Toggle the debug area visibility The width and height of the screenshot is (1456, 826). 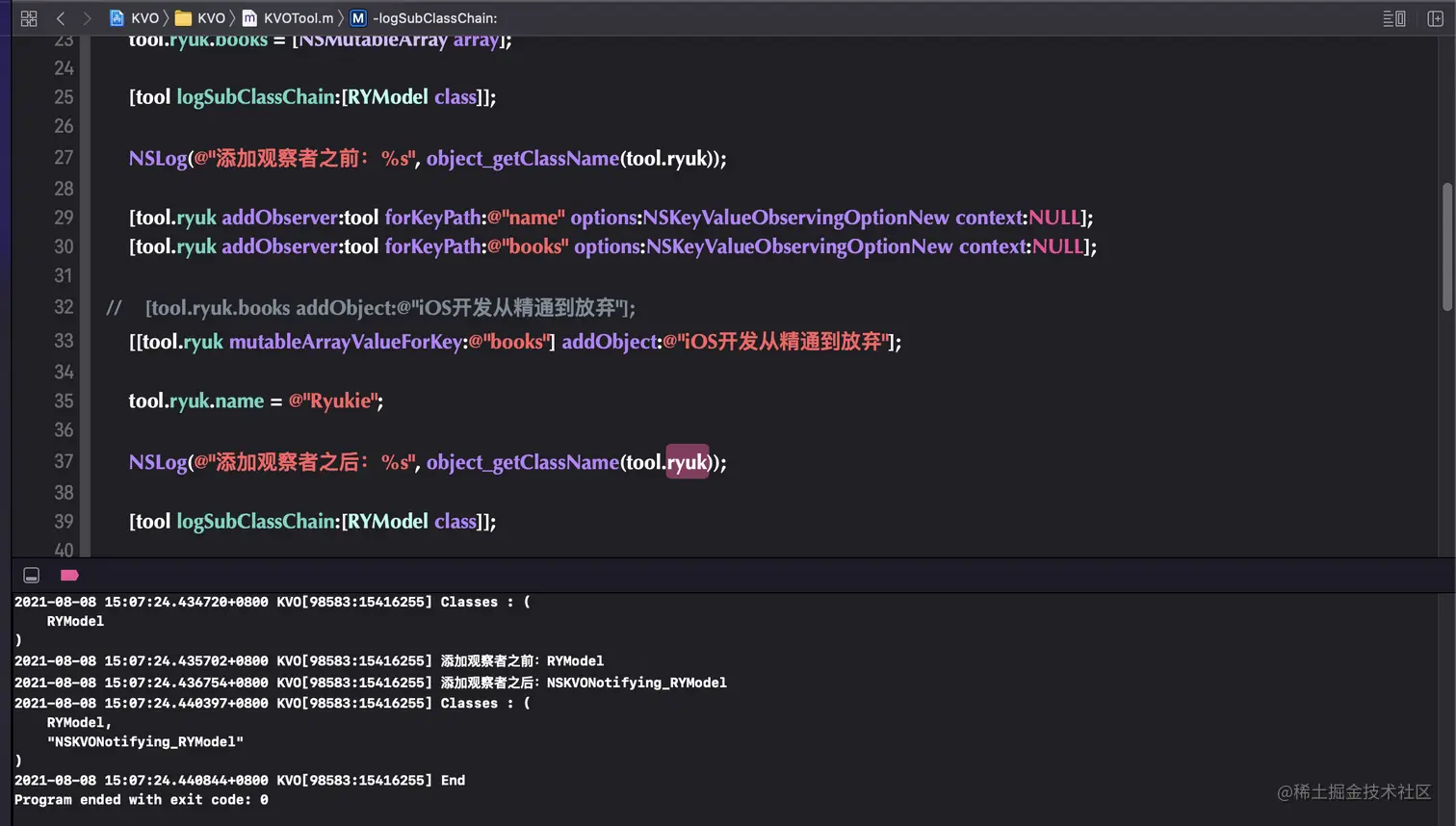pyautogui.click(x=31, y=576)
